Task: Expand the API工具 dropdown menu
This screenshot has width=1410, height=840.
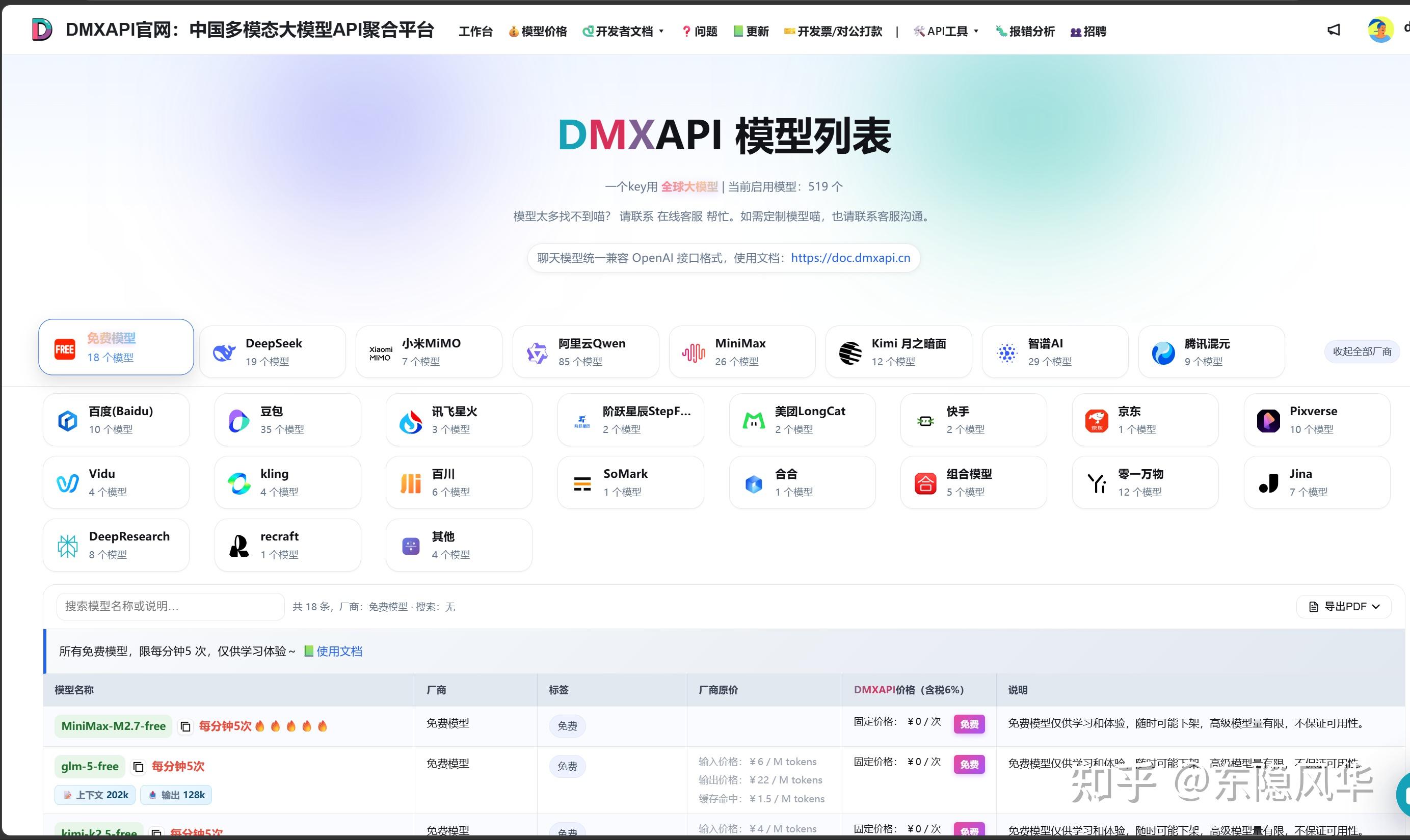Action: point(946,31)
